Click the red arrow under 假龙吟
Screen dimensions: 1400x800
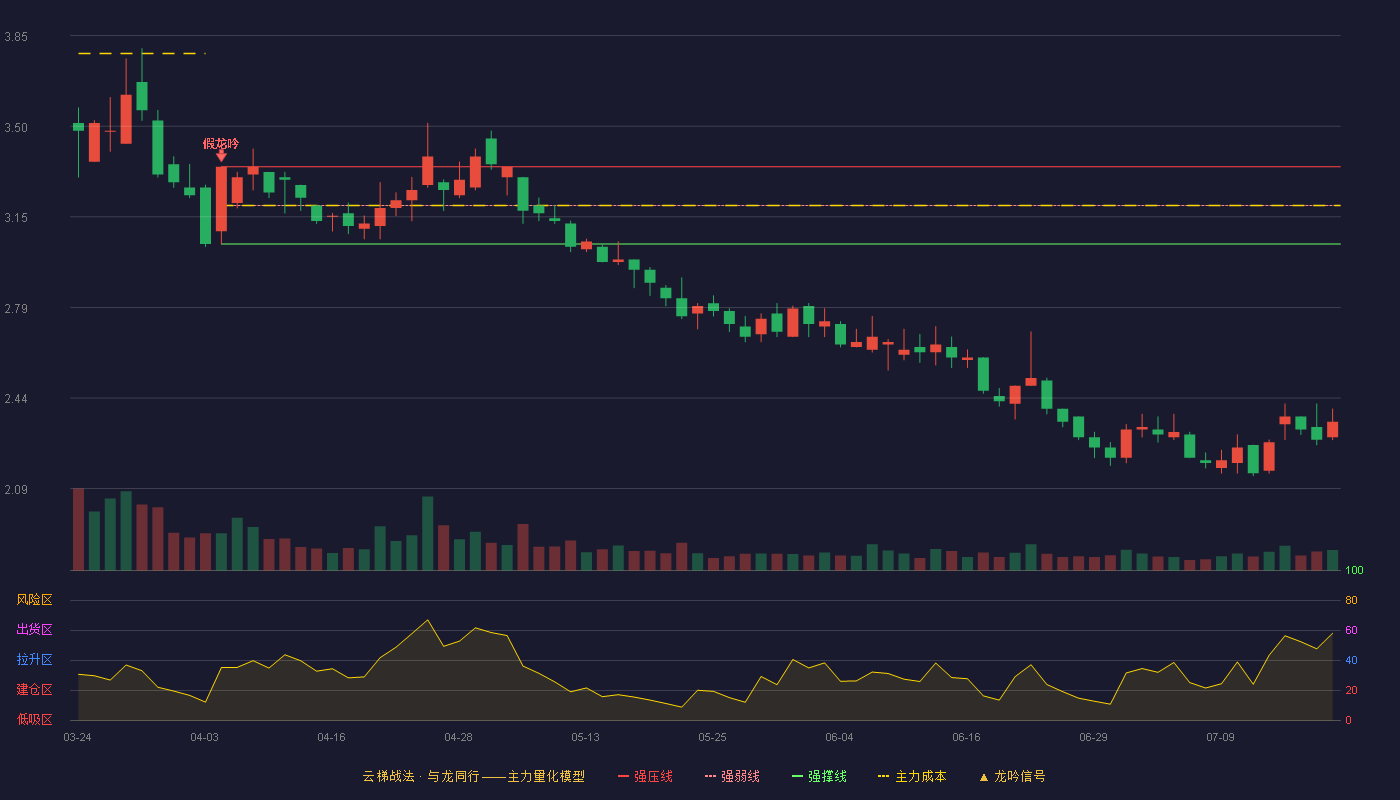(x=221, y=156)
